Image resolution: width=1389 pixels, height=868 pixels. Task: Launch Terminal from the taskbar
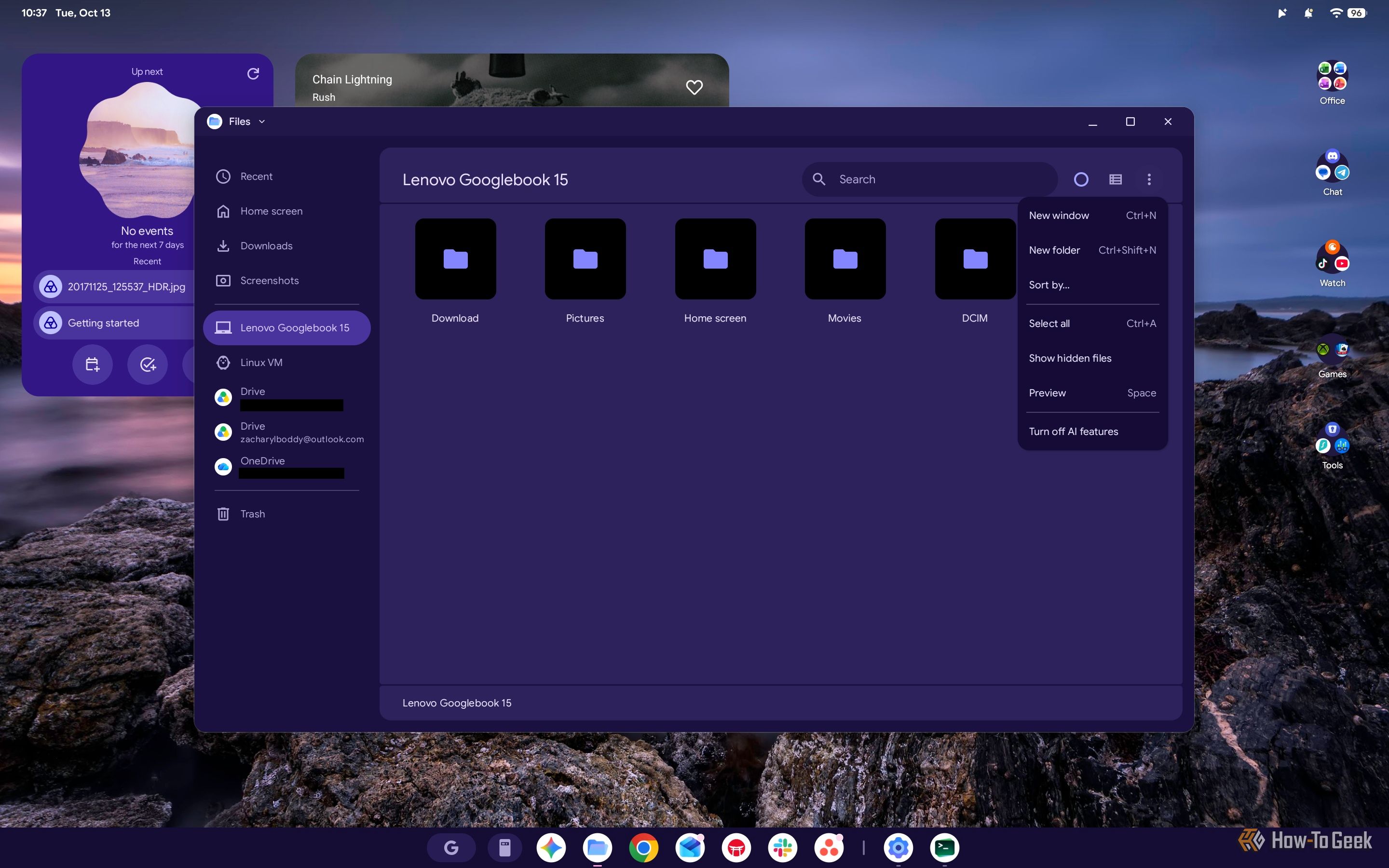tap(945, 847)
